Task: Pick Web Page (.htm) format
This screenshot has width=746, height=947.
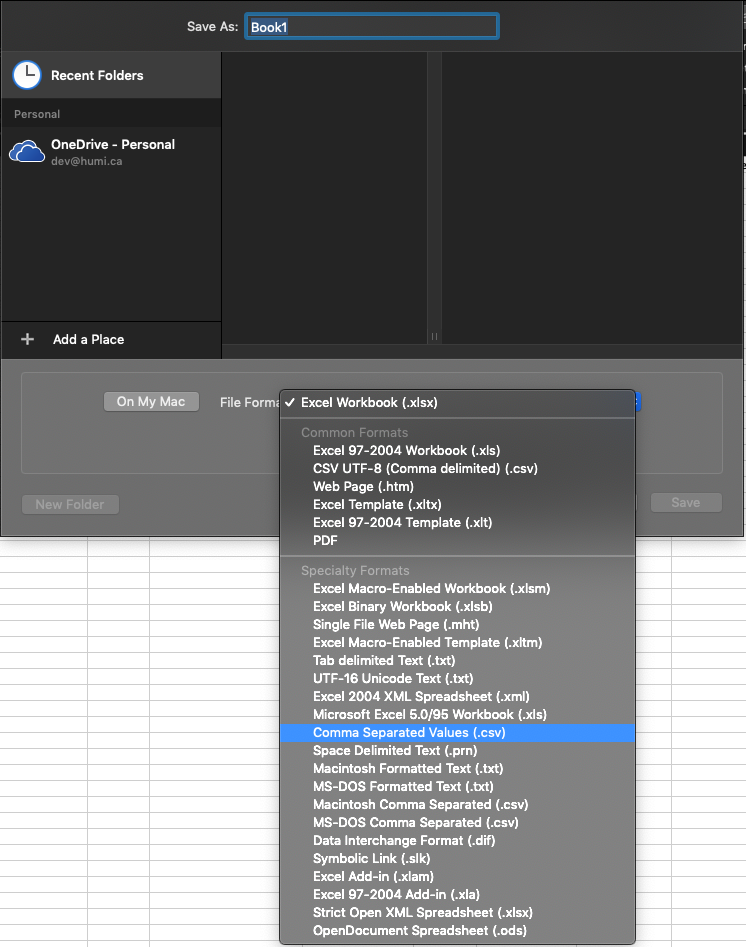Action: [x=457, y=487]
